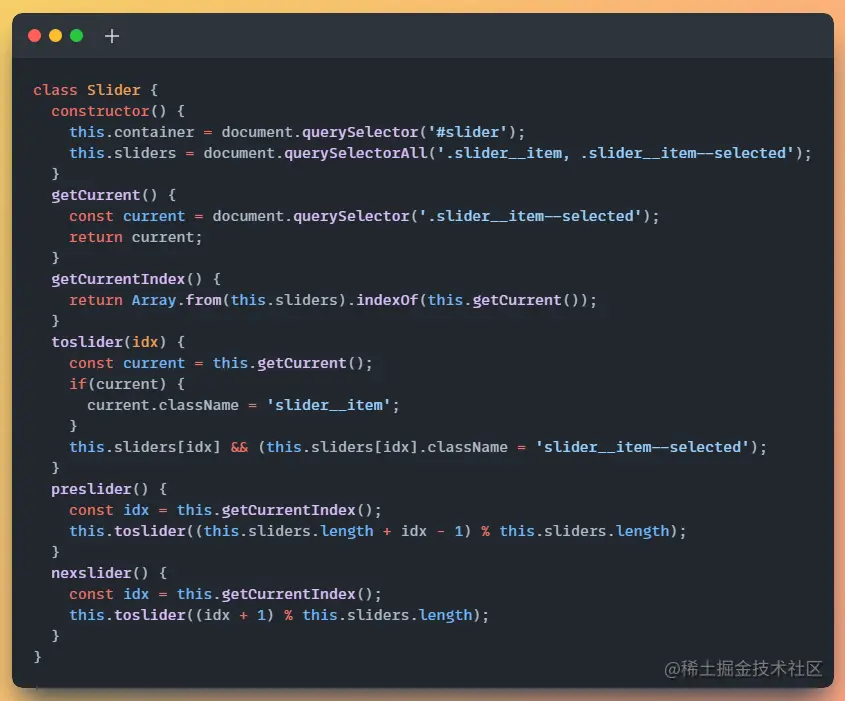Select the '#slider' selector string
Image resolution: width=845 pixels, height=701 pixels.
point(467,132)
